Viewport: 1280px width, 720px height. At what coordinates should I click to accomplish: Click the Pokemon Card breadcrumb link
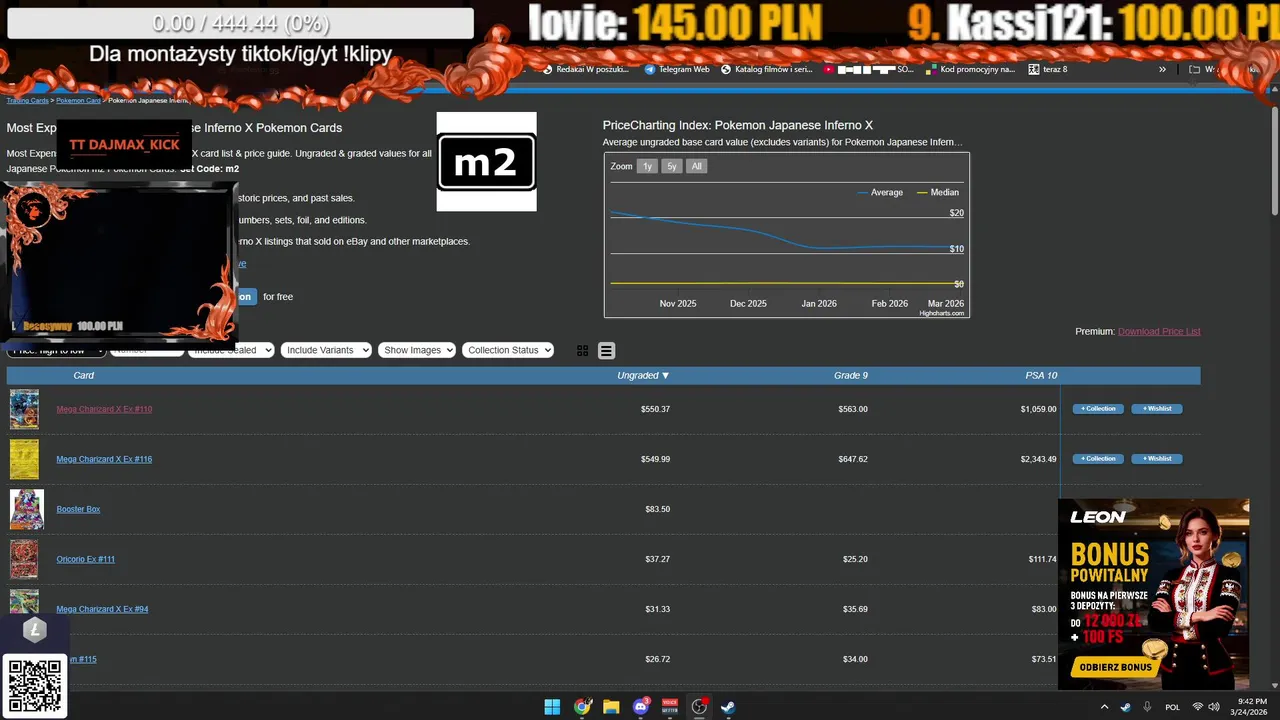click(78, 101)
